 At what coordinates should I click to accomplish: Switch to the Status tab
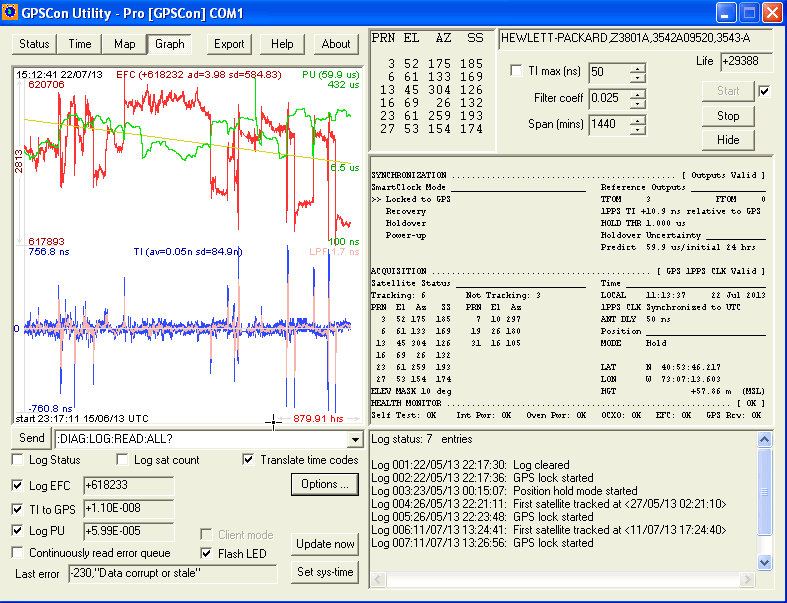point(34,44)
